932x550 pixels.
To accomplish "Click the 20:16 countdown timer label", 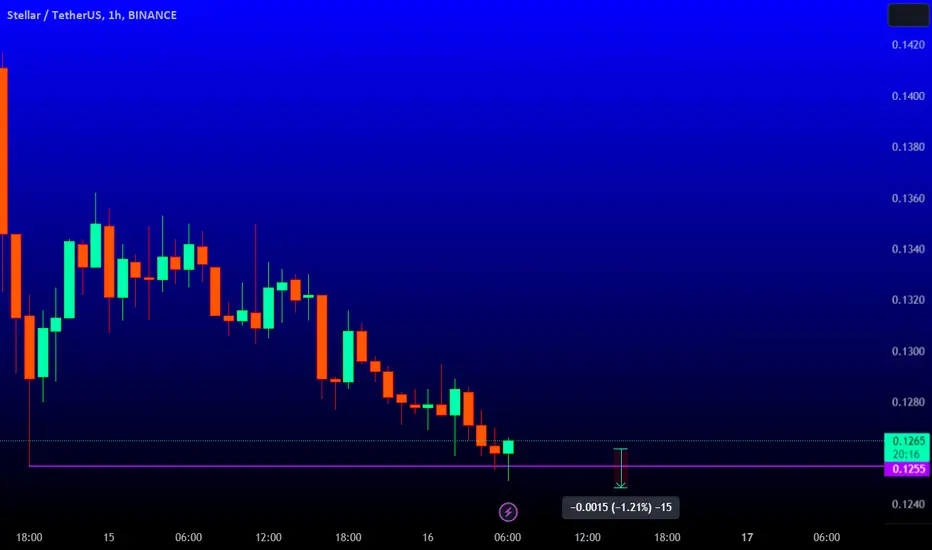I will click(906, 454).
